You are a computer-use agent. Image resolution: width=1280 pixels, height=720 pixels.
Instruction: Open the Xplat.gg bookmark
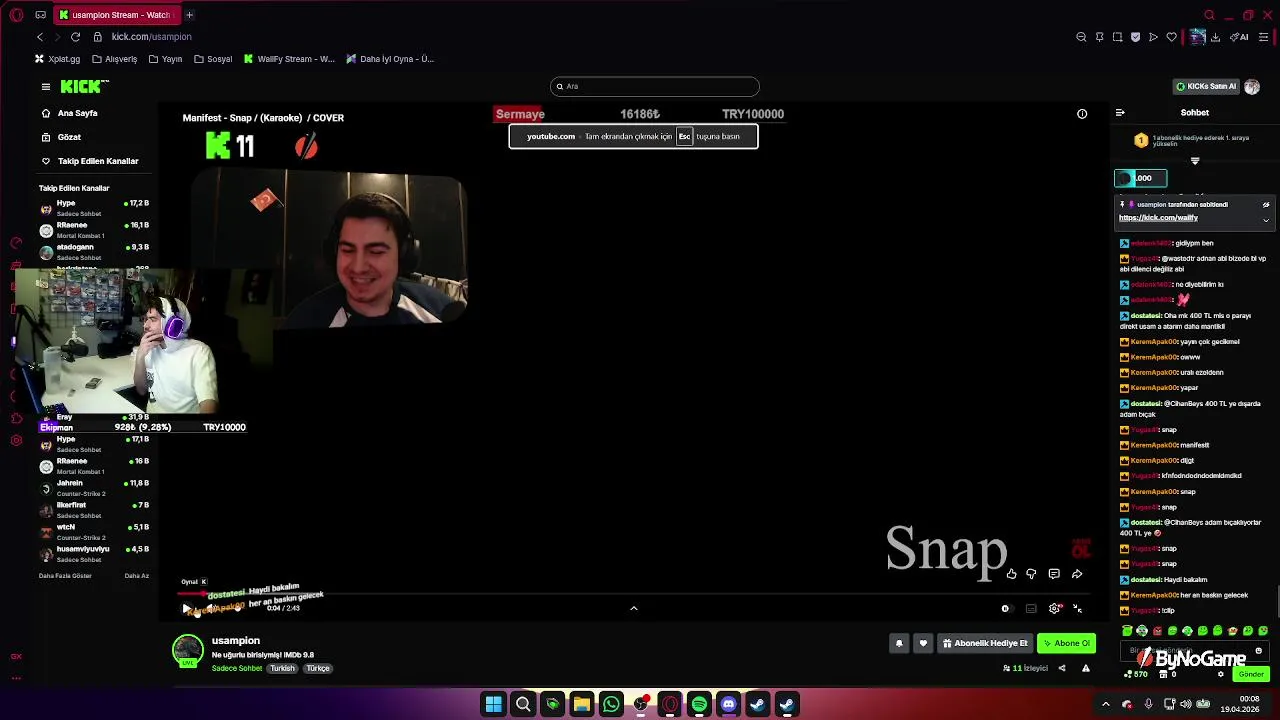click(57, 59)
